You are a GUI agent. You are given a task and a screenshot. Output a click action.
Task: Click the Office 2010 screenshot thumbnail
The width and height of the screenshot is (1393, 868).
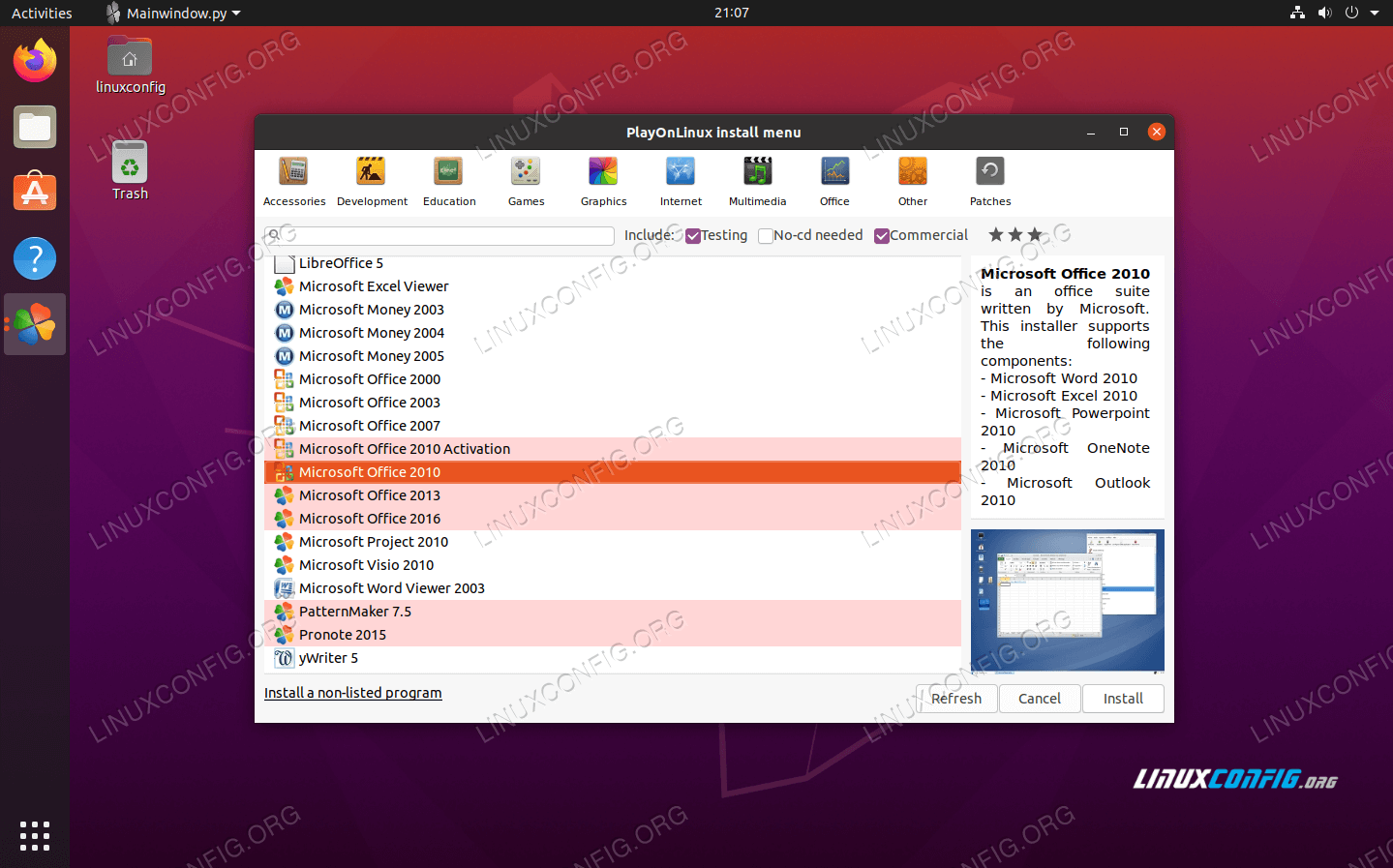click(x=1068, y=600)
